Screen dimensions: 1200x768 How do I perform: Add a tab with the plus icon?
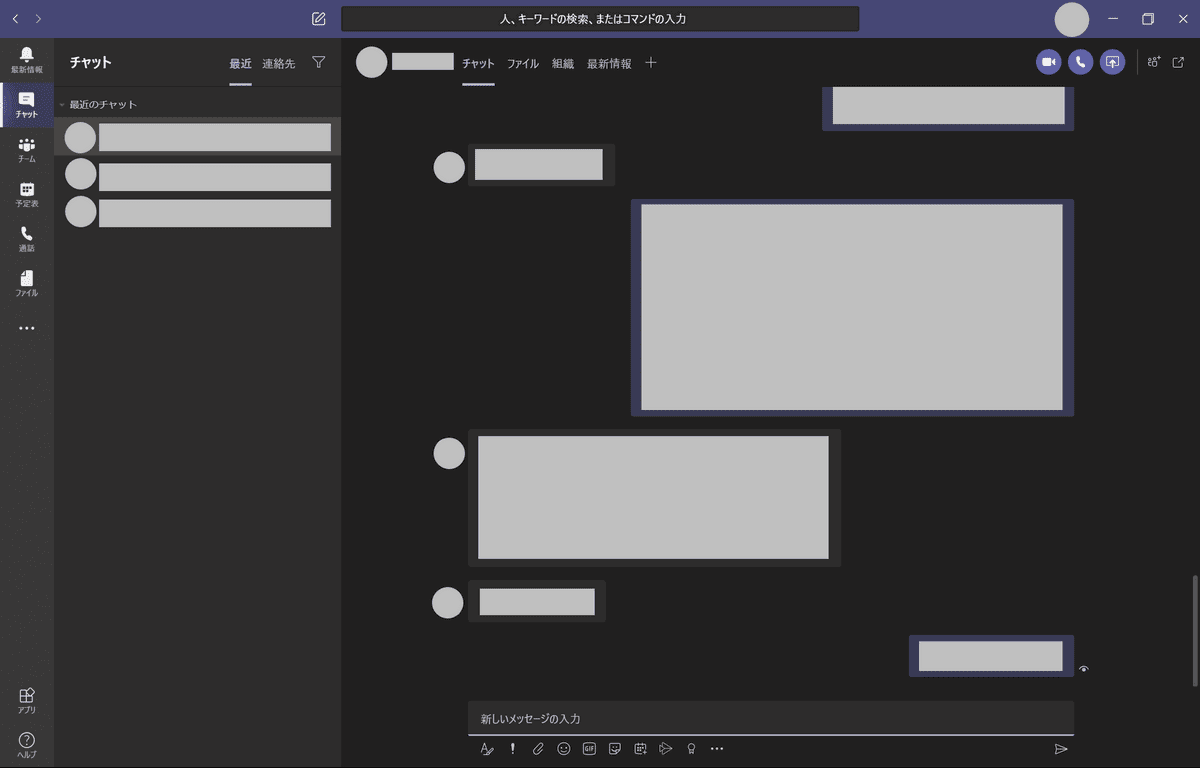[x=651, y=63]
